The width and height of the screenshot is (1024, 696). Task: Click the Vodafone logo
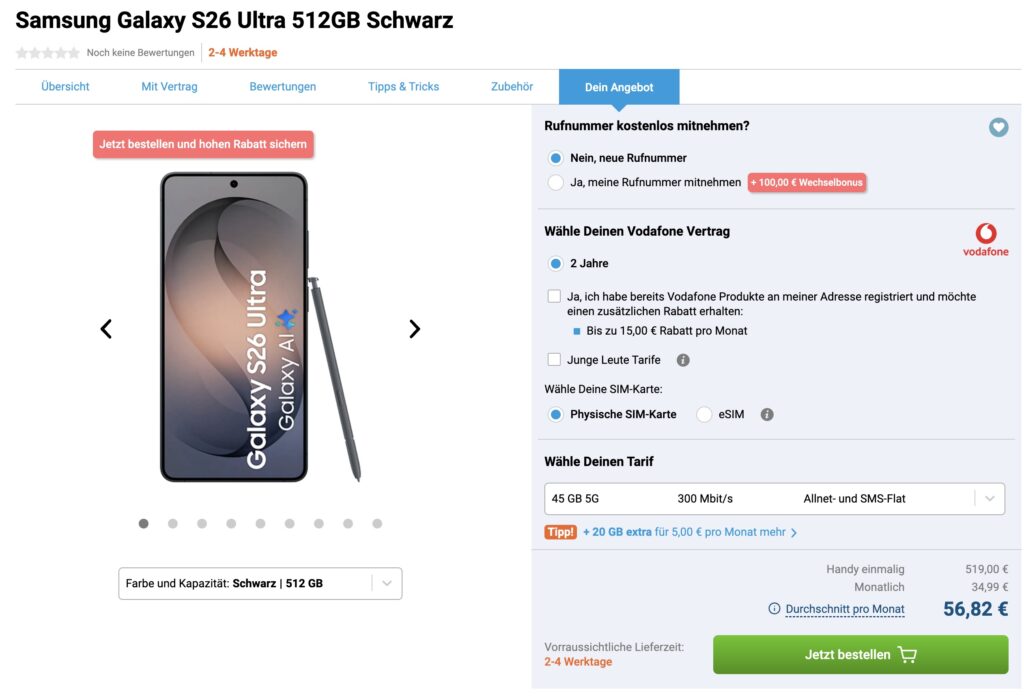click(985, 240)
